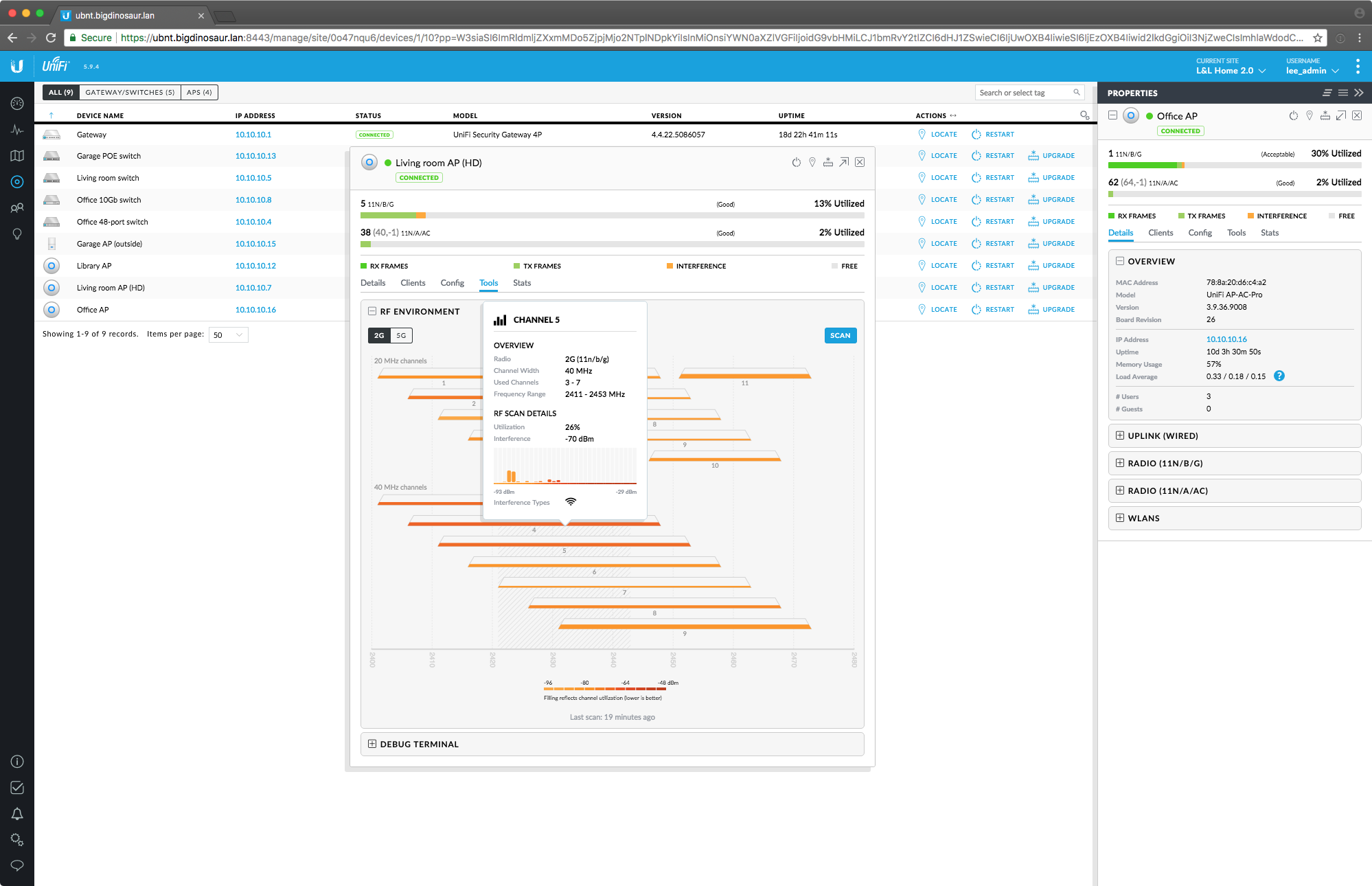Open the Events checkmark icon in sidebar
The width and height of the screenshot is (1372, 886).
(x=17, y=788)
